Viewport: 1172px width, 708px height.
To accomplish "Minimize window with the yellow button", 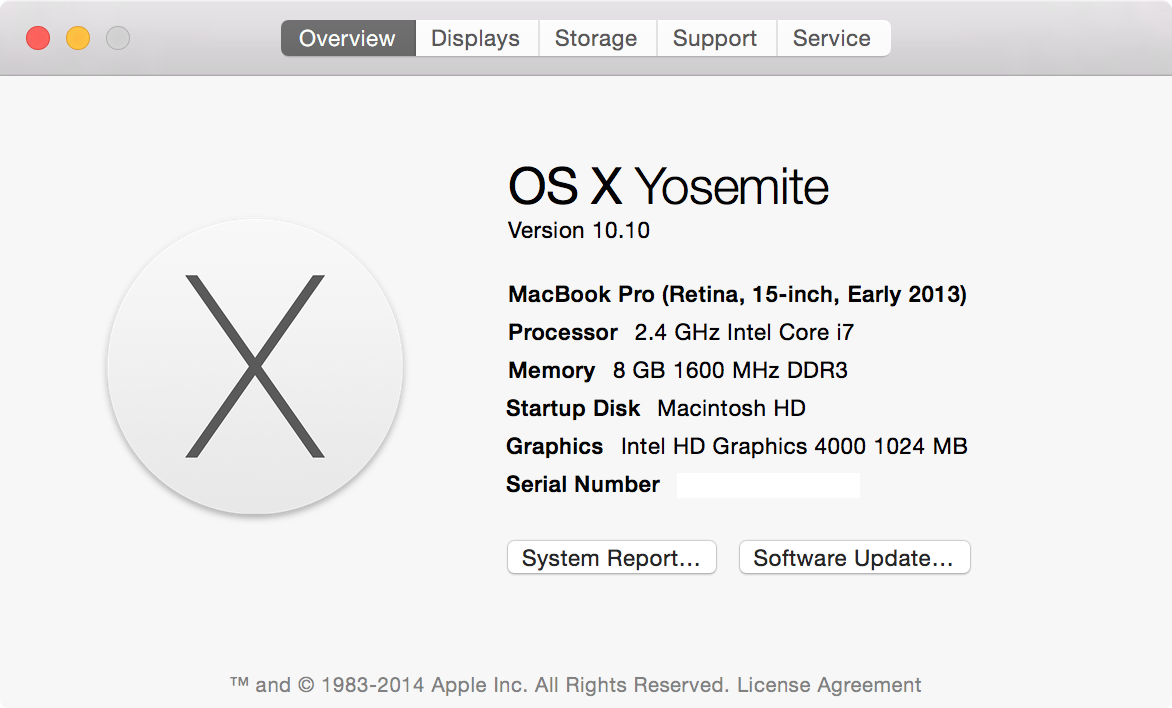I will 78,38.
